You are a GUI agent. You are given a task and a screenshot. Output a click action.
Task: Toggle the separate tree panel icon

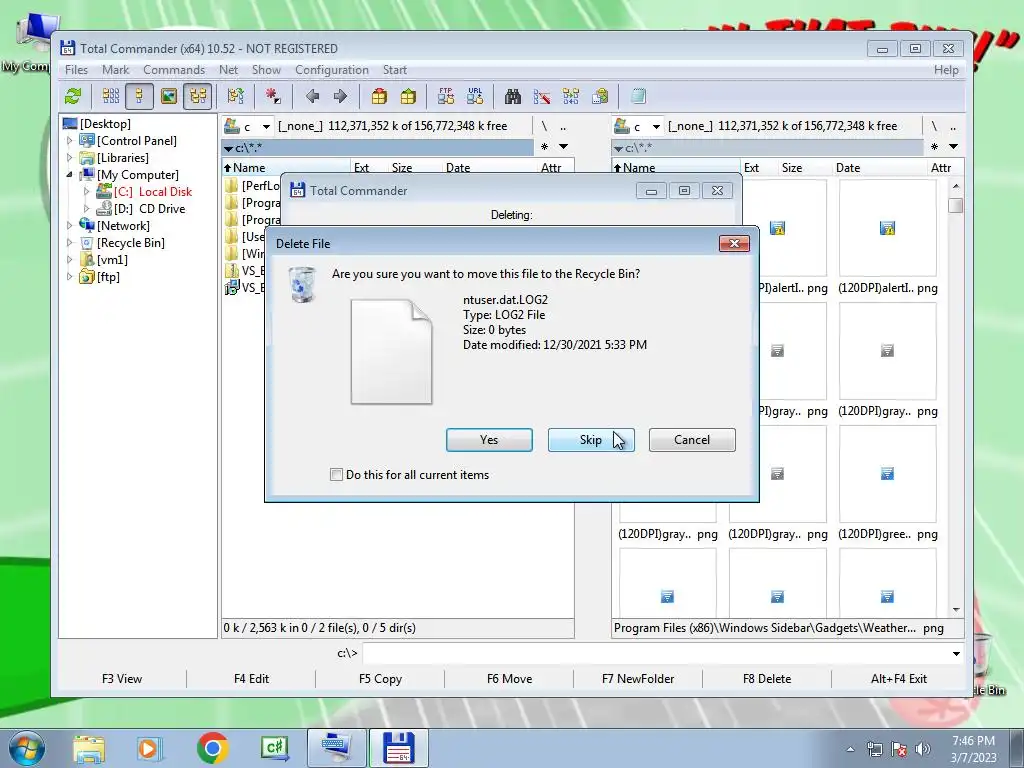(x=197, y=97)
